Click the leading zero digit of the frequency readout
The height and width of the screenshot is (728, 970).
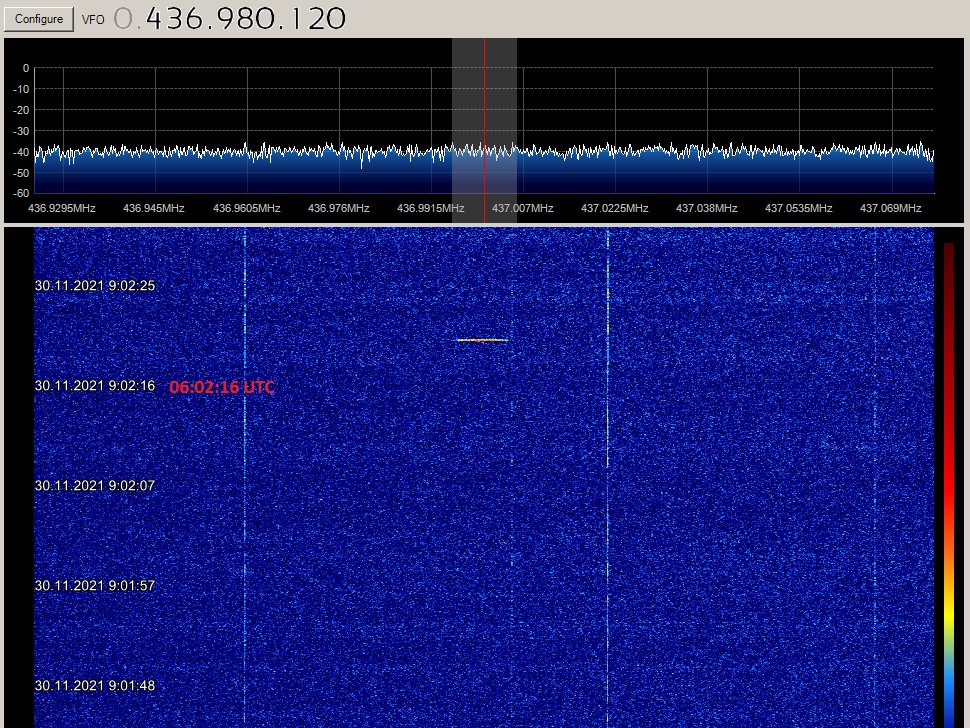coord(121,18)
